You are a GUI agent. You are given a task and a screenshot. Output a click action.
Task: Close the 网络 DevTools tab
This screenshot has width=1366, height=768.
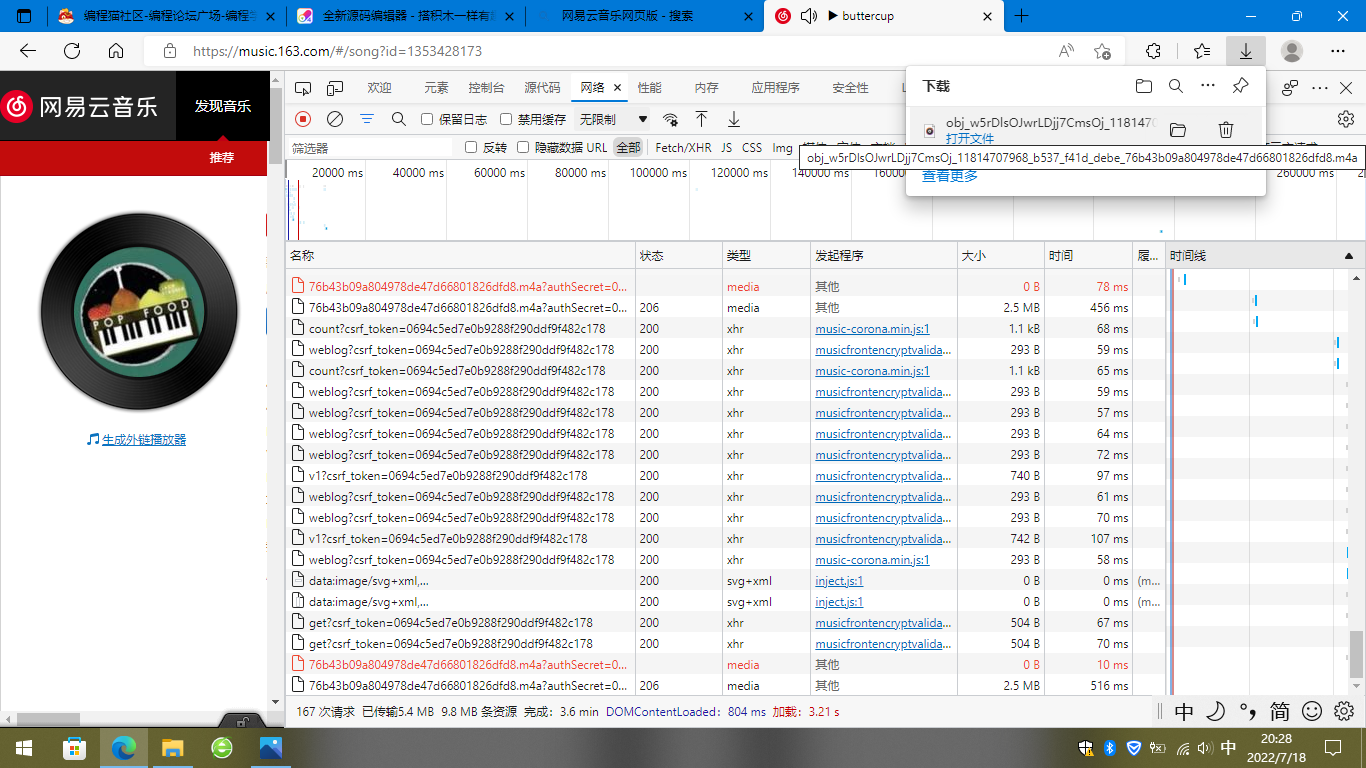click(618, 88)
